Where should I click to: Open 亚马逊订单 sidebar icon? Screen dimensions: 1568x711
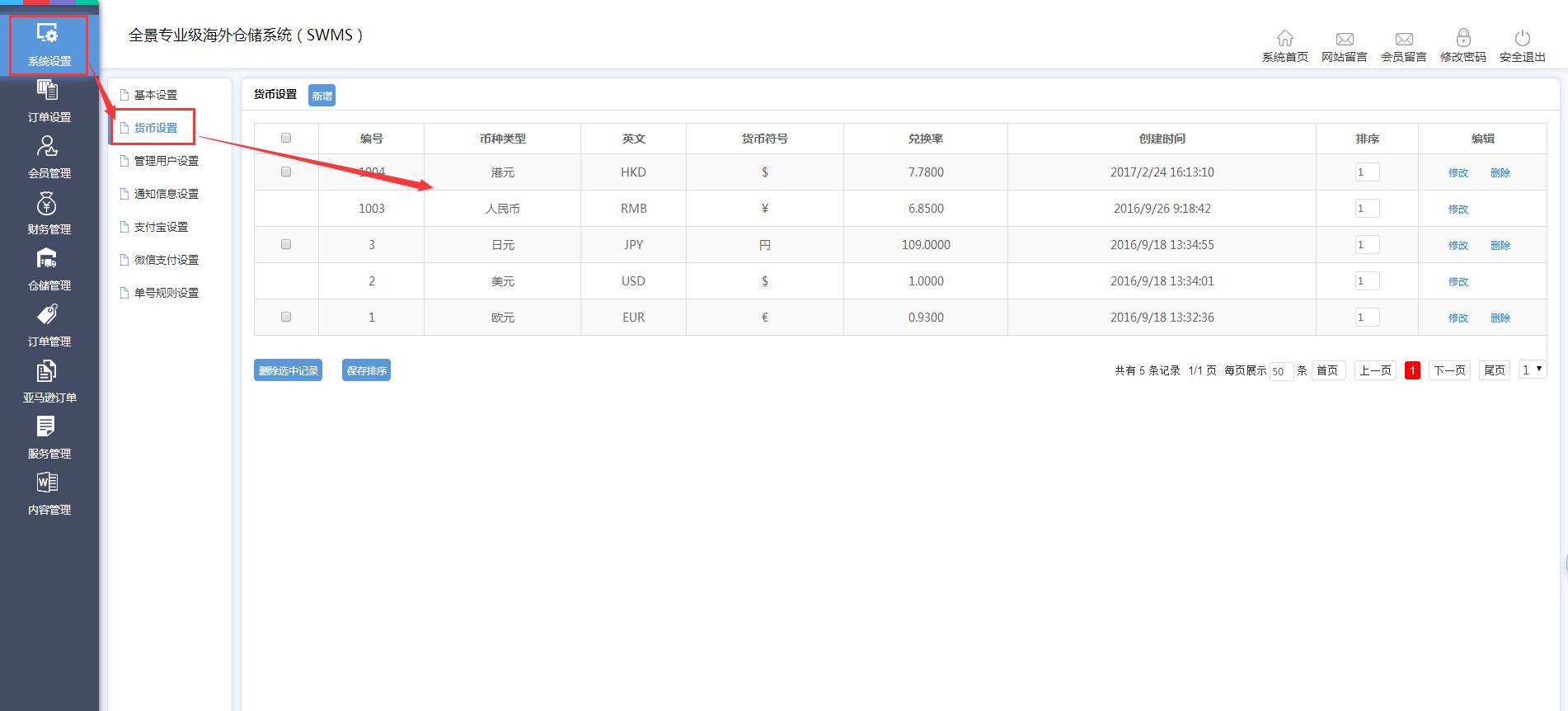click(48, 371)
